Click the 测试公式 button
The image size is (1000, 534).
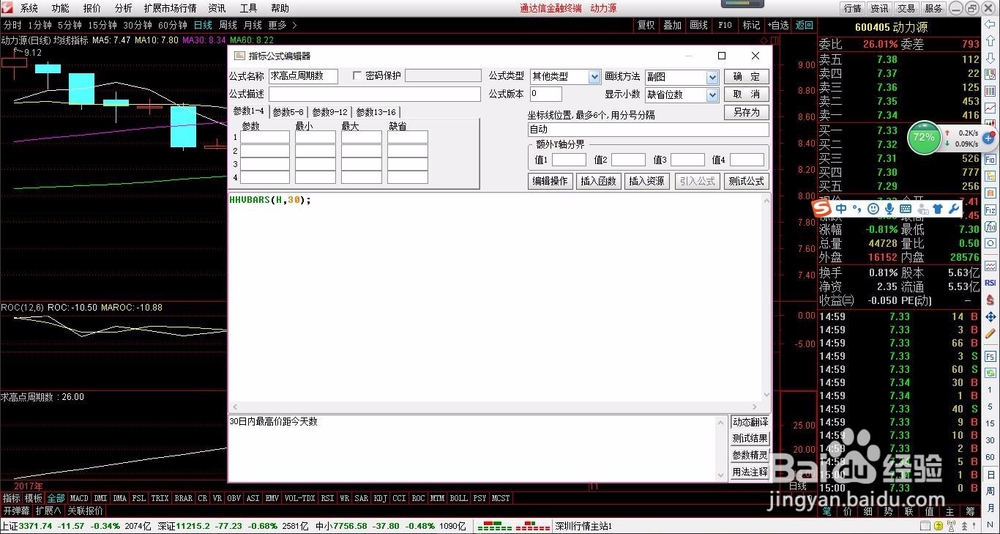tap(746, 181)
